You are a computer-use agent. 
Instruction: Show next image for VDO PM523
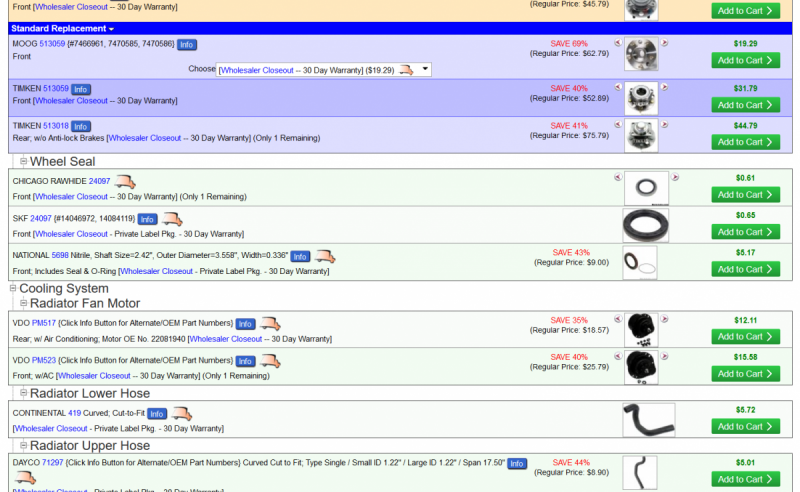(x=664, y=356)
